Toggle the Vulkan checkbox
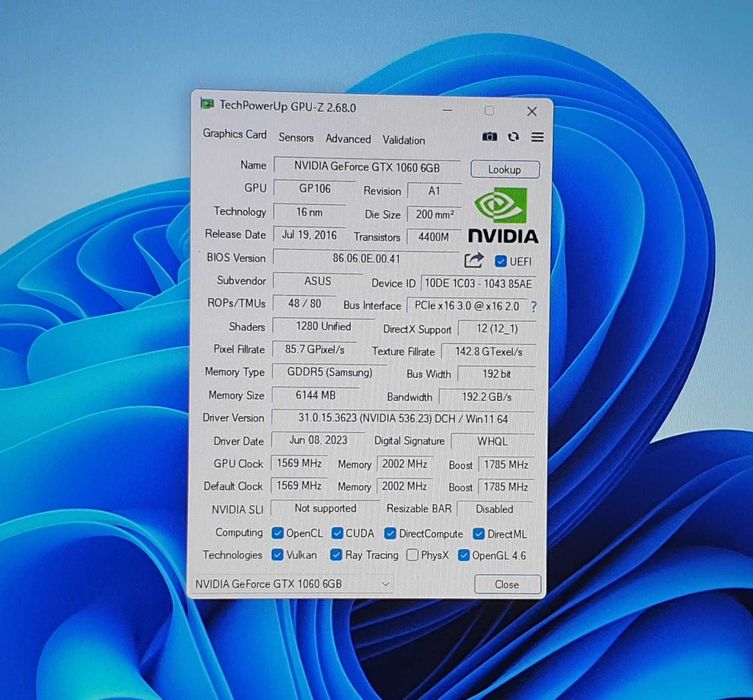This screenshot has width=753, height=700. pos(277,555)
